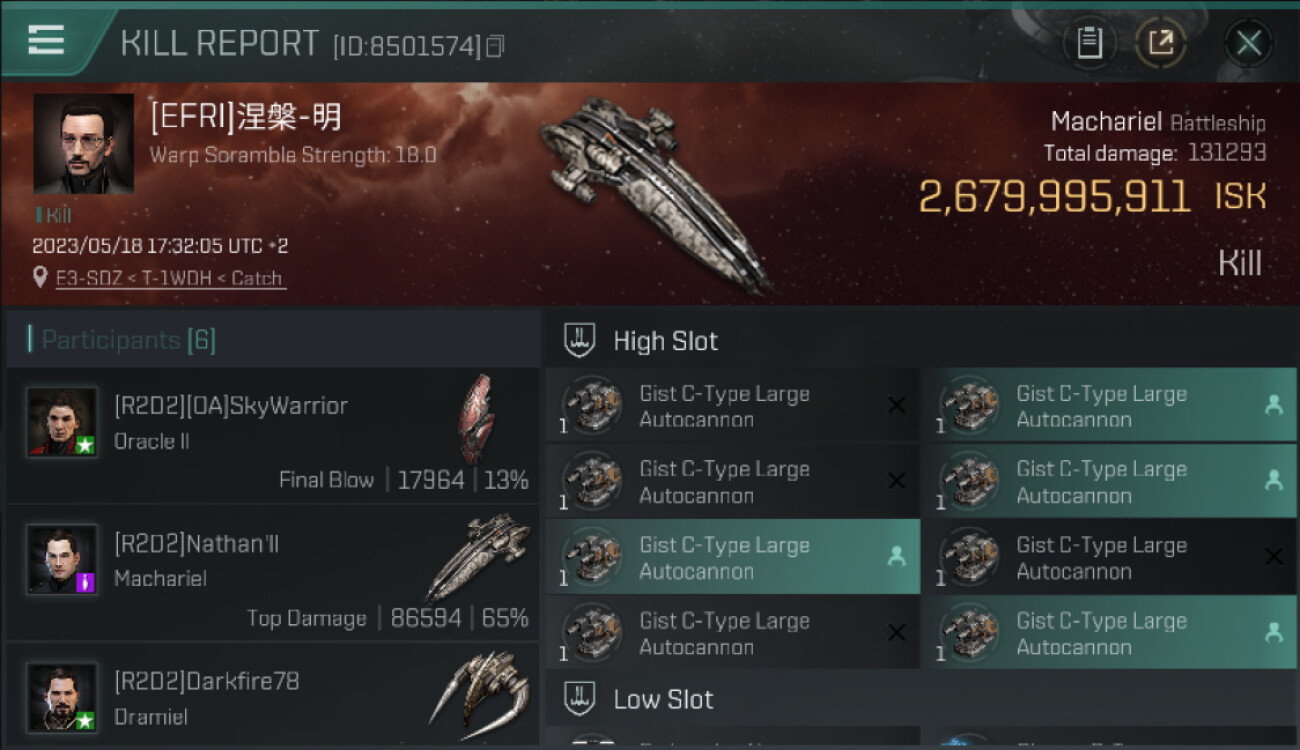Image resolution: width=1300 pixels, height=750 pixels.
Task: Click the clipboard icon in header
Action: click(1089, 43)
